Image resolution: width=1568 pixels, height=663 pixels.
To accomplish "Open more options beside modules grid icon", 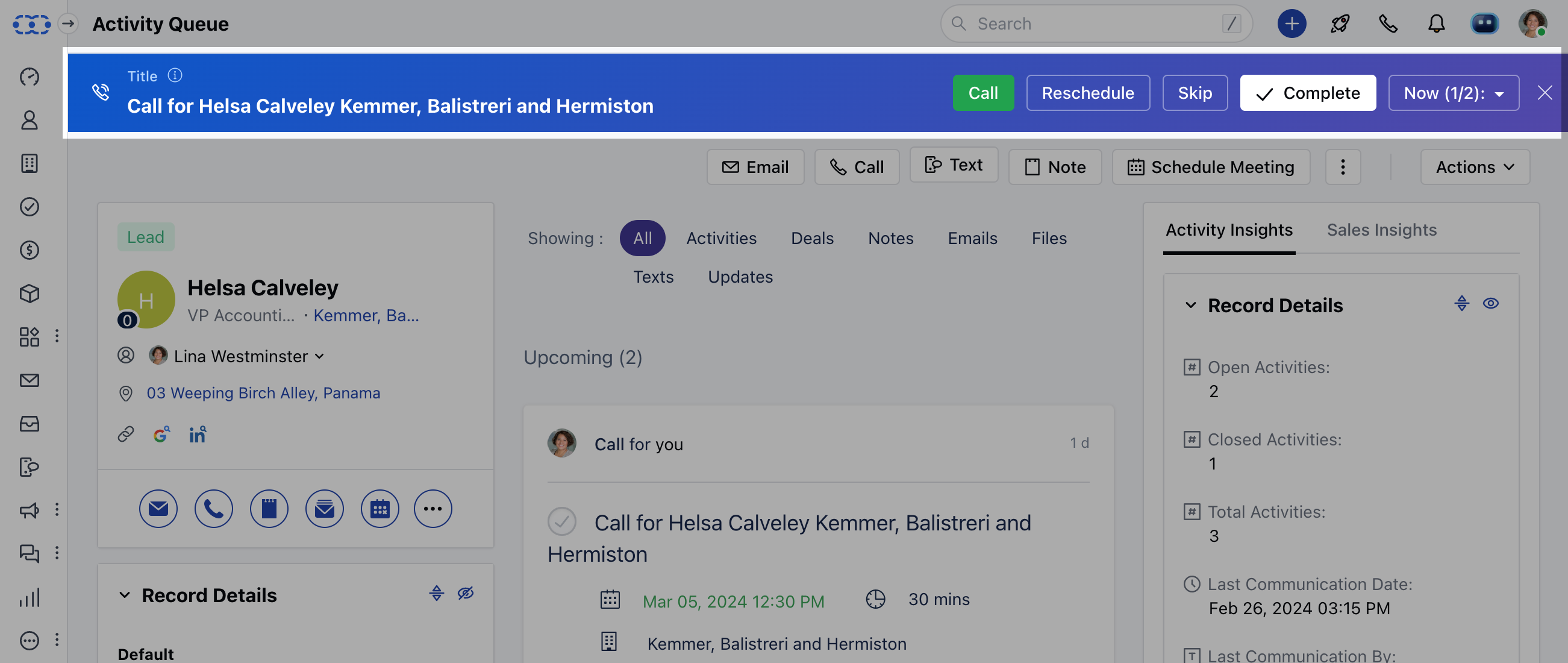I will pos(57,337).
